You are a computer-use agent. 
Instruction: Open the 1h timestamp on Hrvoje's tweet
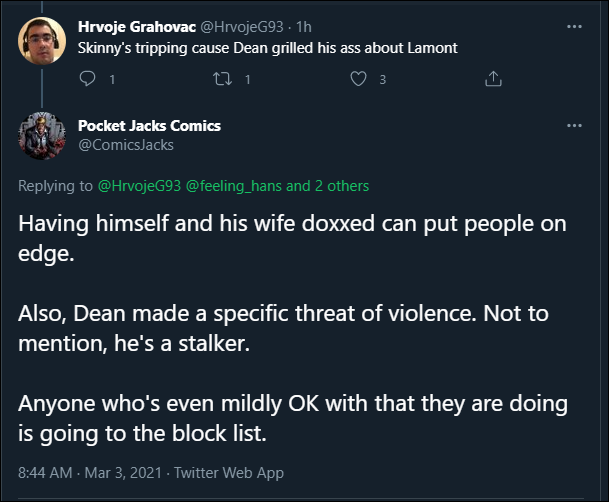pos(304,27)
